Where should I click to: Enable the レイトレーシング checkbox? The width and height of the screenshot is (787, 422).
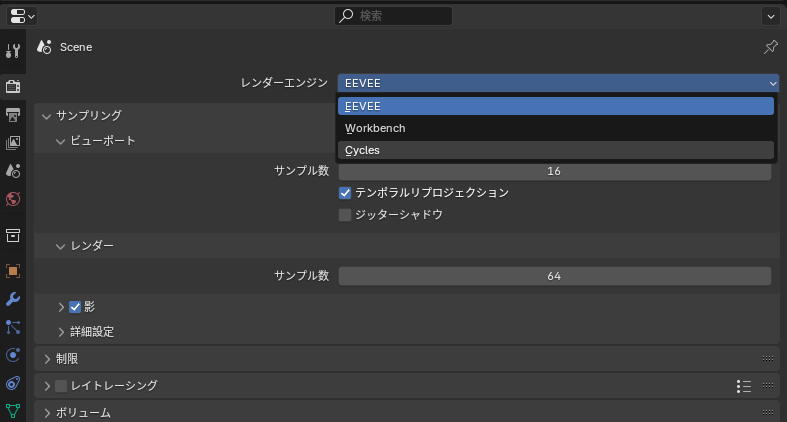coord(61,386)
